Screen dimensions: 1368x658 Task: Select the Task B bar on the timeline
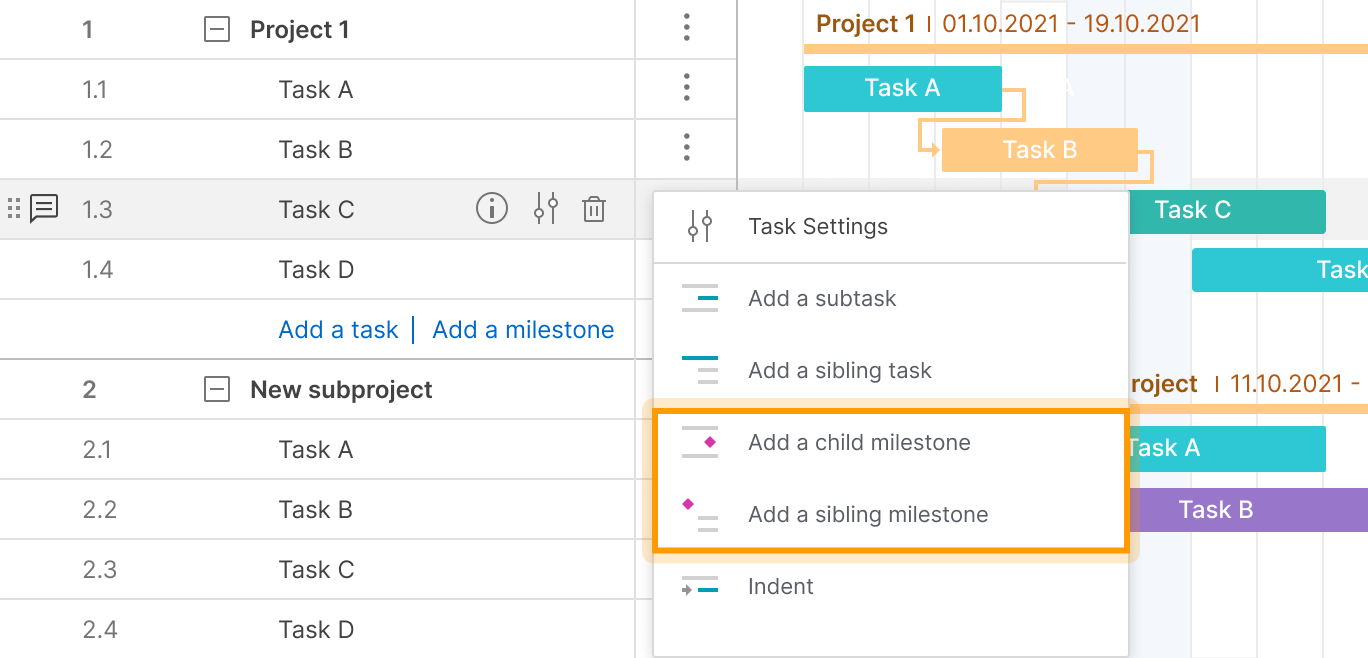(x=1040, y=150)
